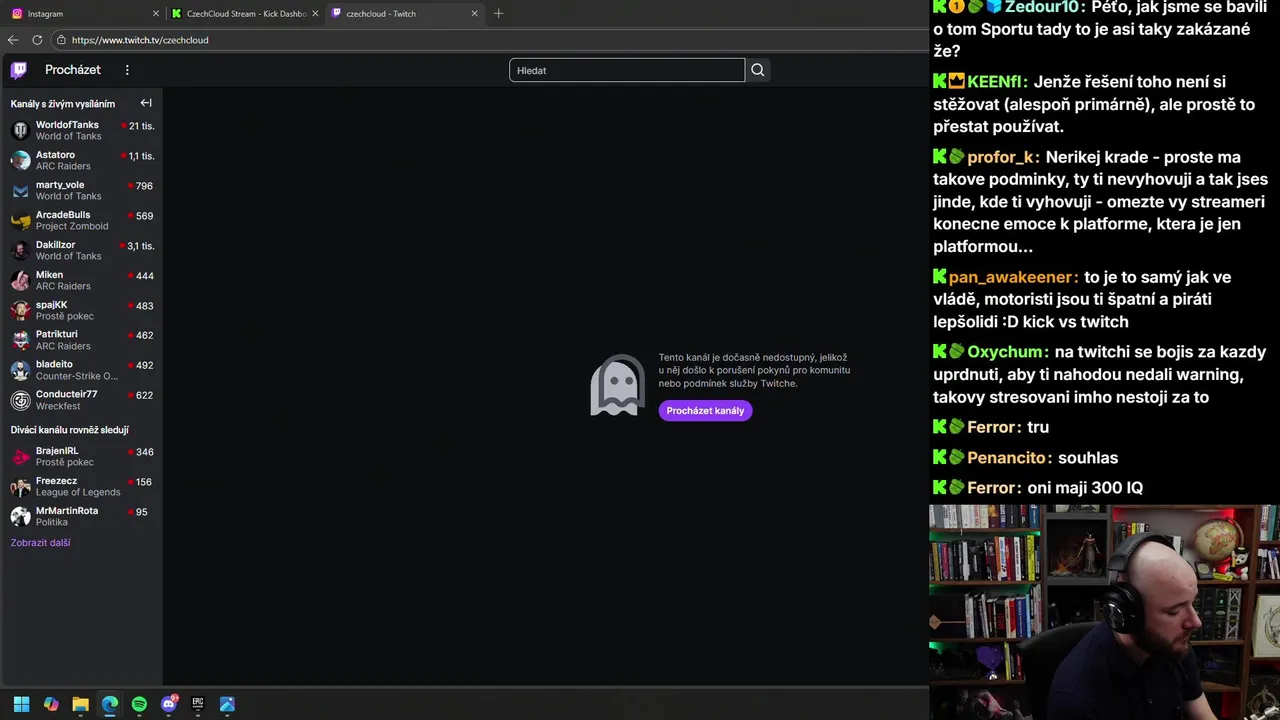Screen dimensions: 1280x720
Task: Click the Edge browser taskbar icon
Action: [x=110, y=704]
